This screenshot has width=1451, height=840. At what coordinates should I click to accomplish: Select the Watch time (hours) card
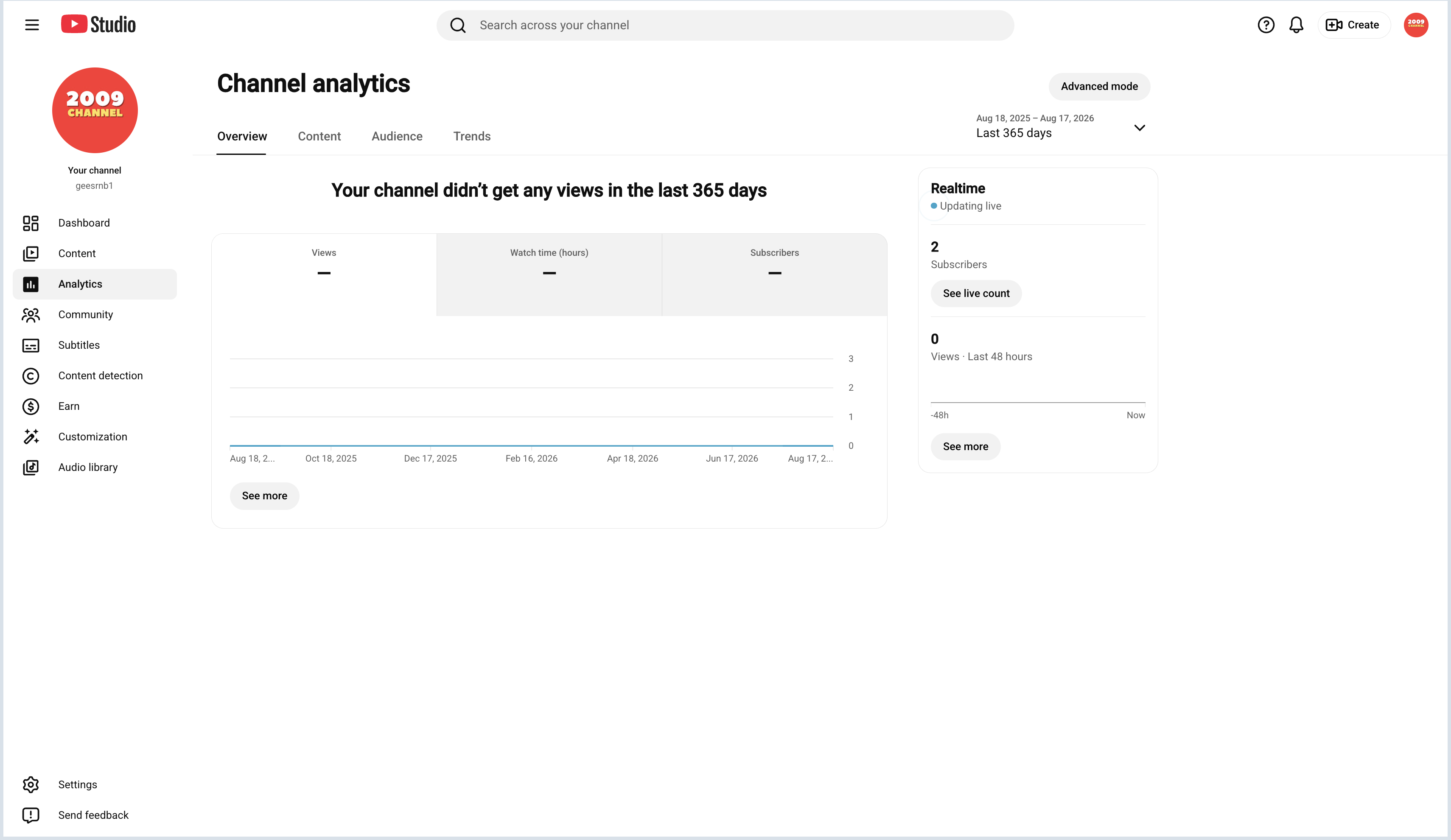tap(549, 274)
